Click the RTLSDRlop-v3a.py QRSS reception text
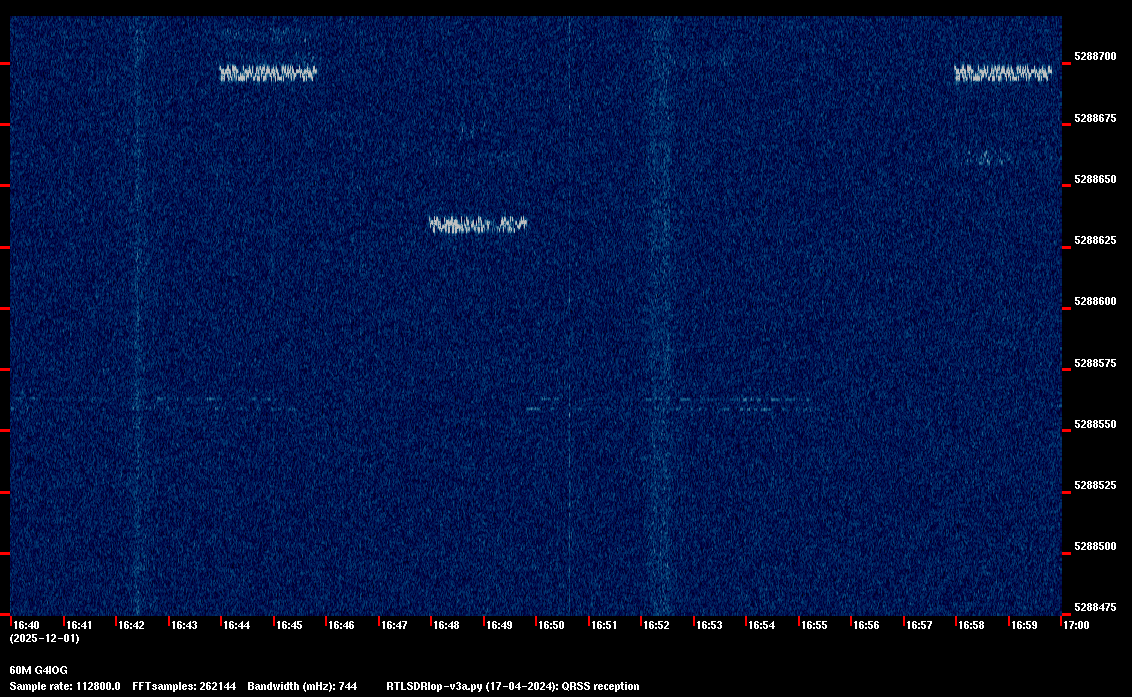Screen dimensions: 1132x697 (513, 686)
